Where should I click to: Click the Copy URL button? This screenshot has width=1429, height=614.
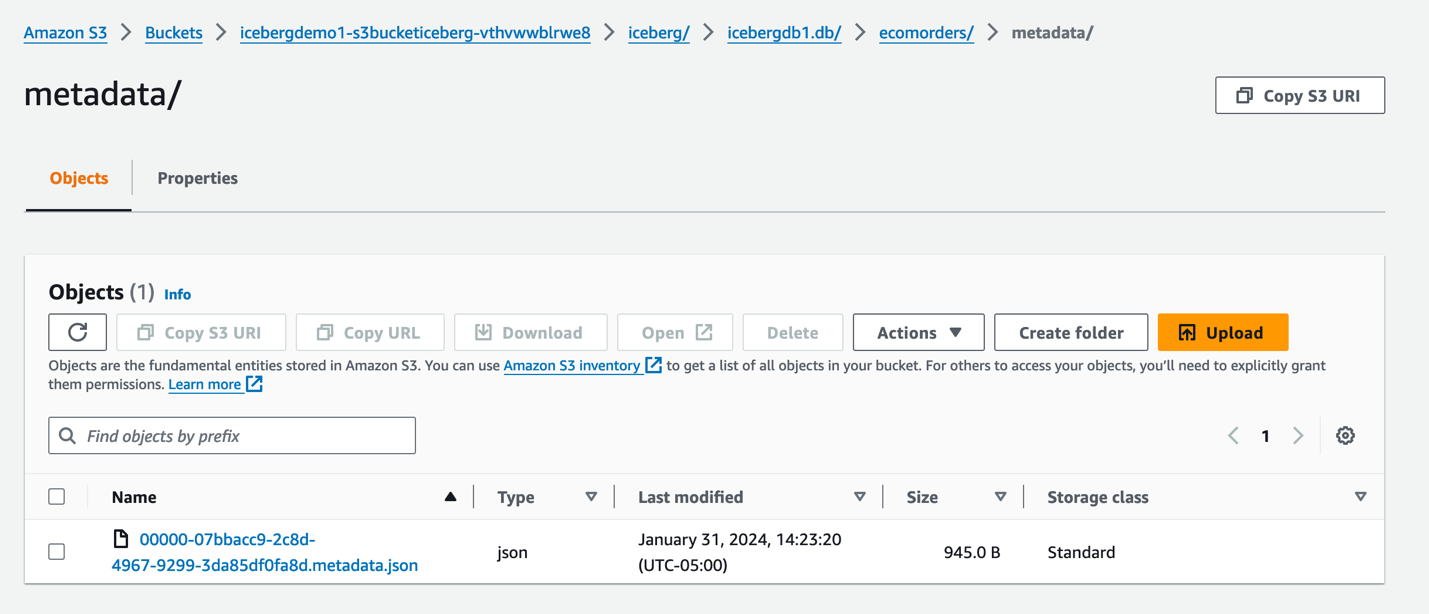pos(370,332)
